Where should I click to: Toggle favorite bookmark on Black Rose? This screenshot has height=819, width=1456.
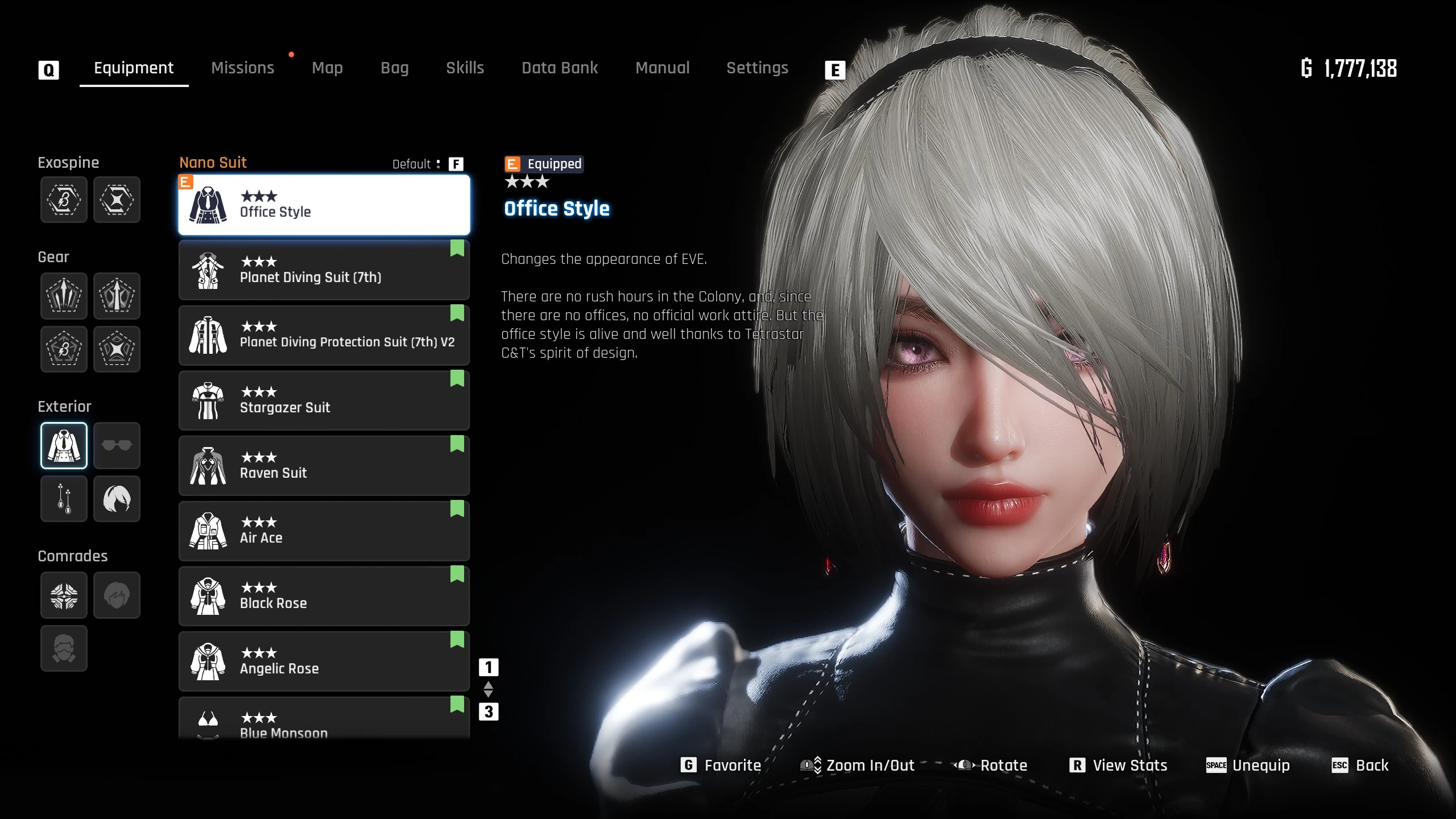(x=457, y=574)
